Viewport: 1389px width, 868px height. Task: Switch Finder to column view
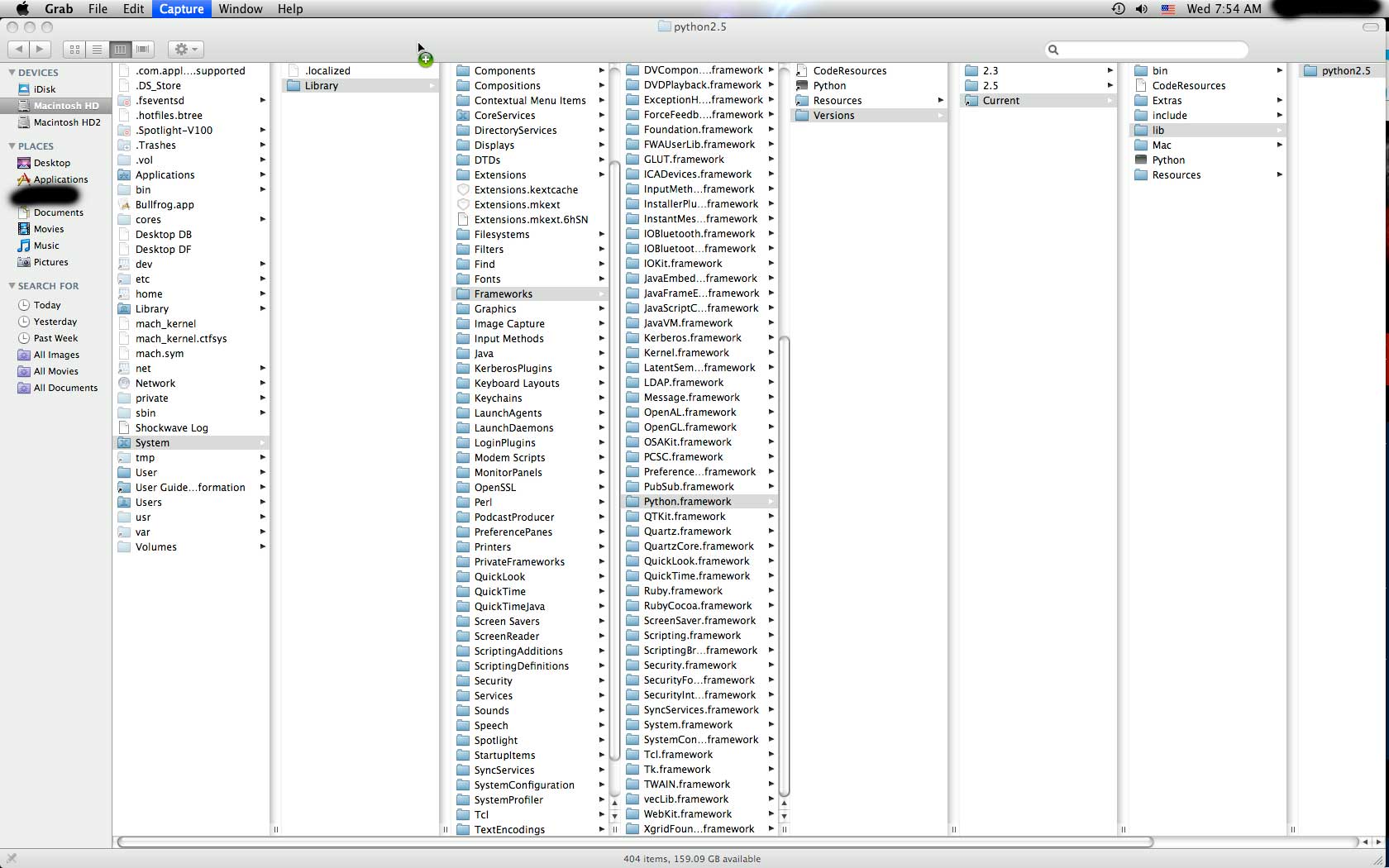[120, 50]
